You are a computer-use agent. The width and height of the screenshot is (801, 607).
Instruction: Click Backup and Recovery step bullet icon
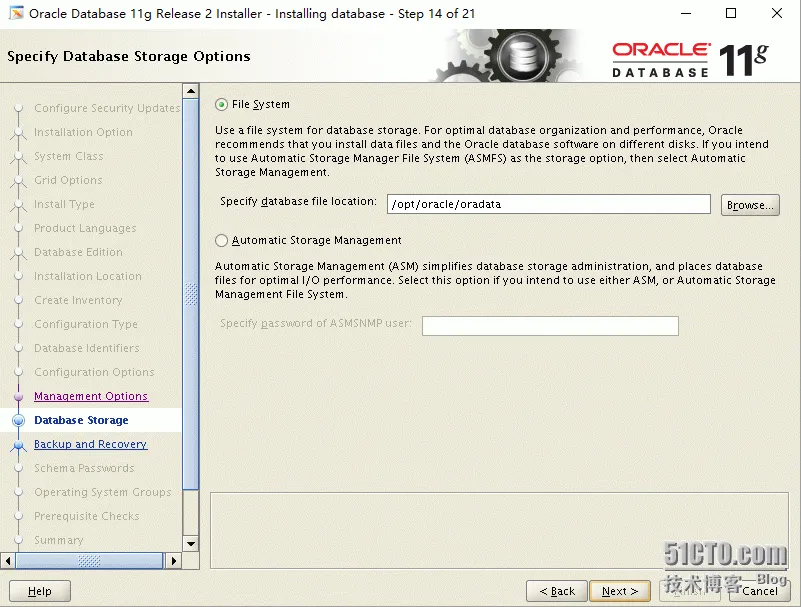click(x=18, y=446)
